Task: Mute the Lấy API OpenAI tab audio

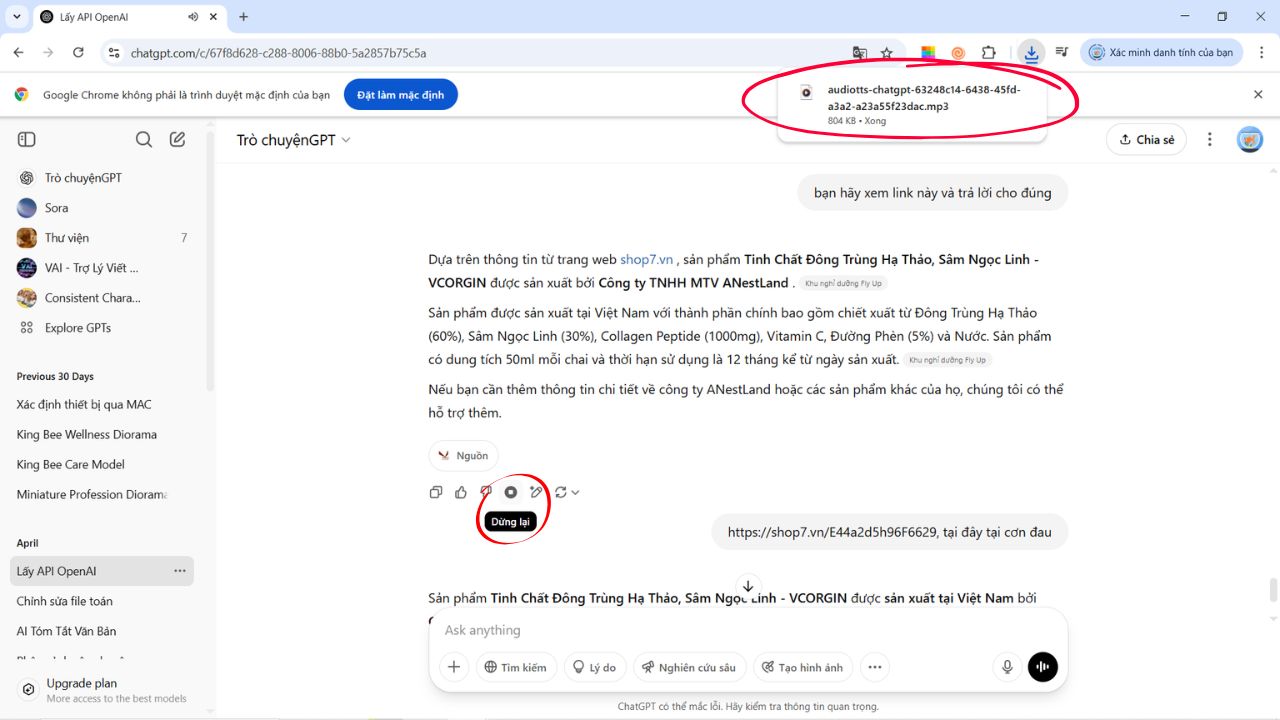Action: pyautogui.click(x=192, y=17)
